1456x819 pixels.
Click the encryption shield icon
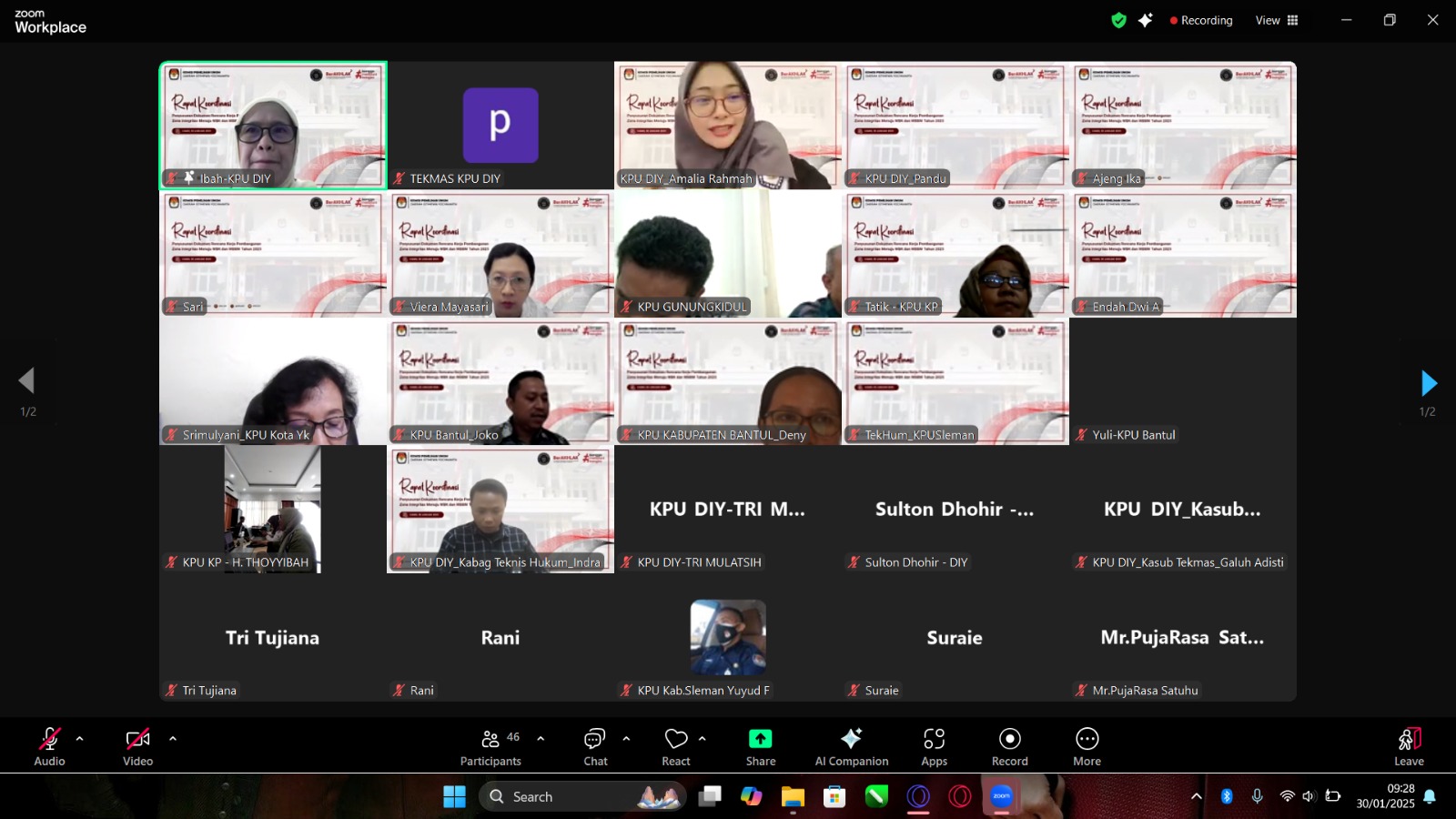tap(1118, 20)
